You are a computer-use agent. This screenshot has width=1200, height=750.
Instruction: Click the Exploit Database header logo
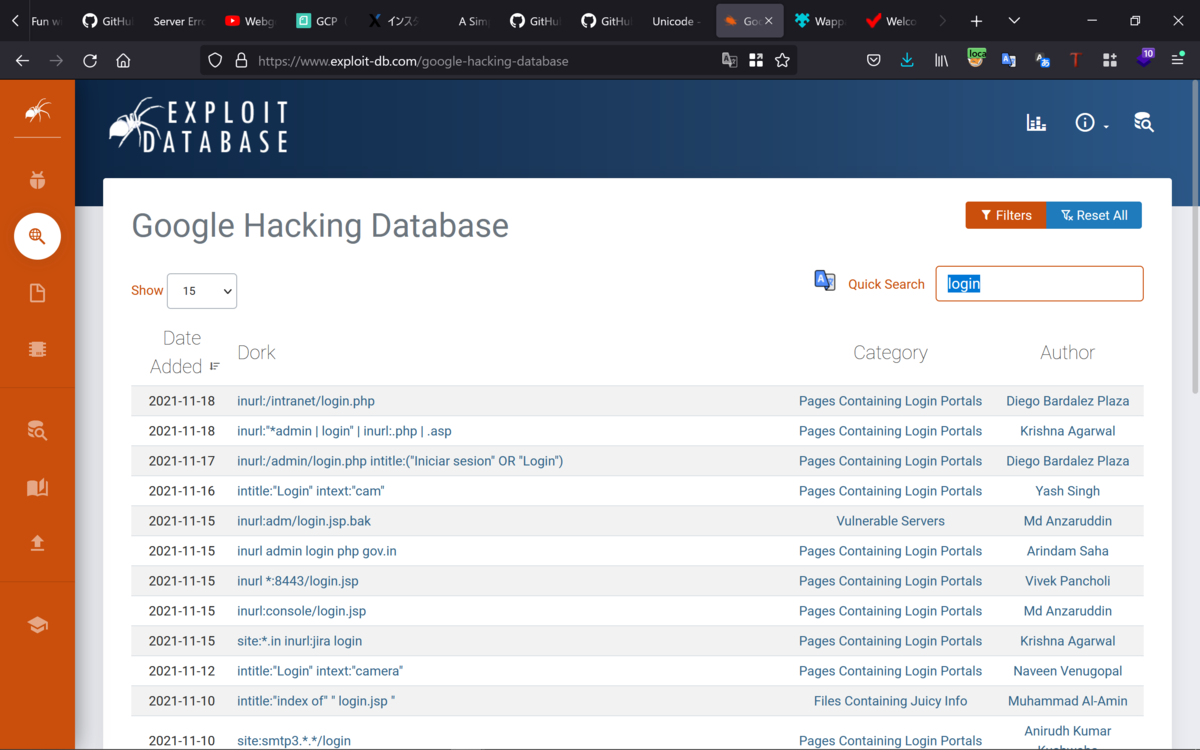198,126
